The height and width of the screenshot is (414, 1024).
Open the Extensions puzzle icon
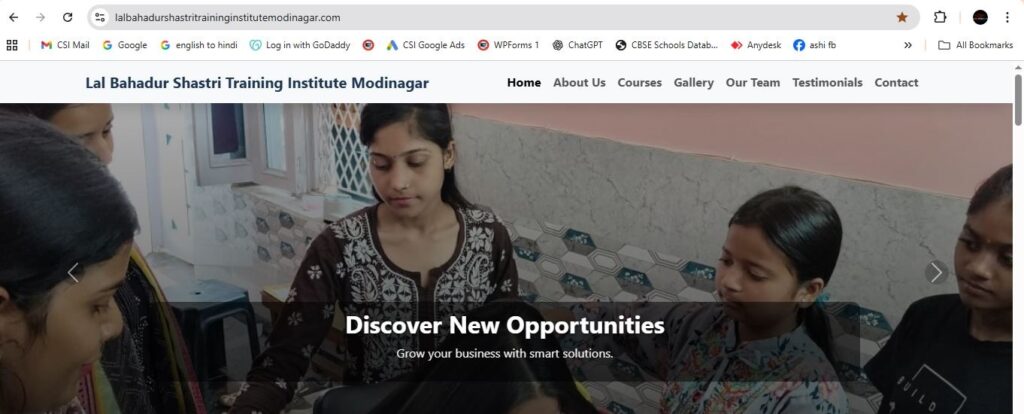[940, 18]
